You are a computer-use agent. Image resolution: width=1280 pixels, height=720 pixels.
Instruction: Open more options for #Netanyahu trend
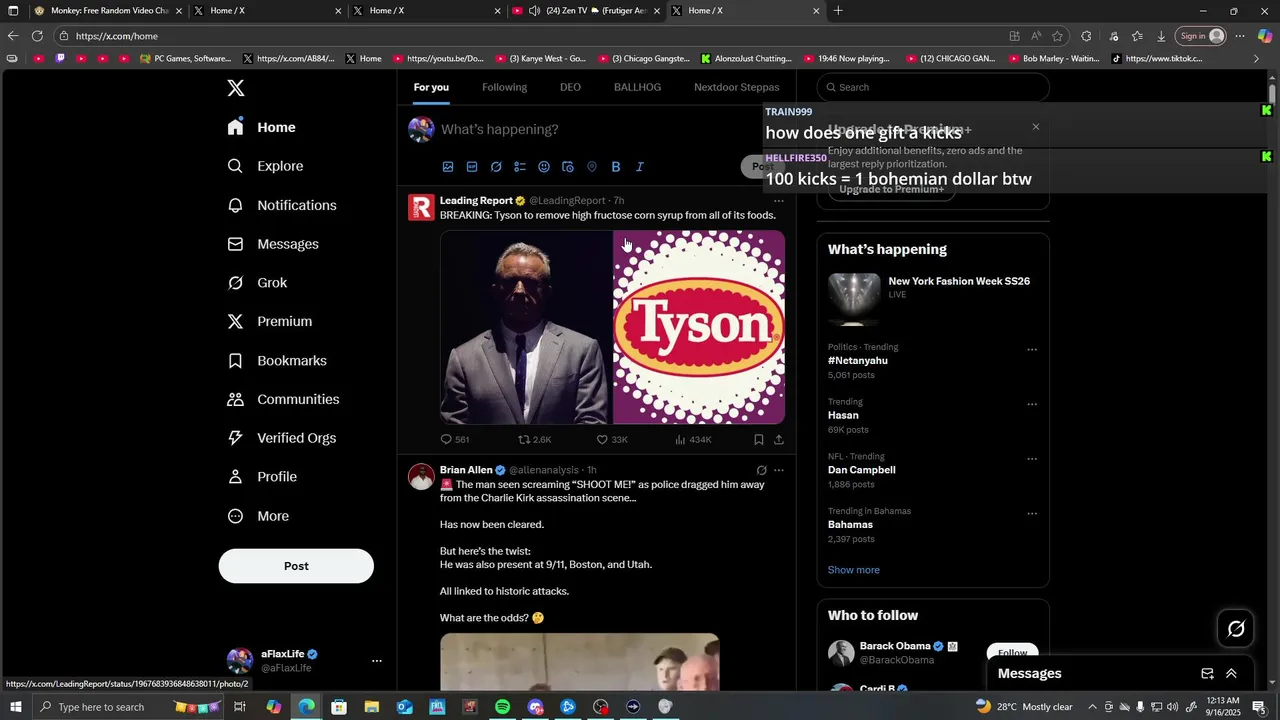click(1032, 350)
